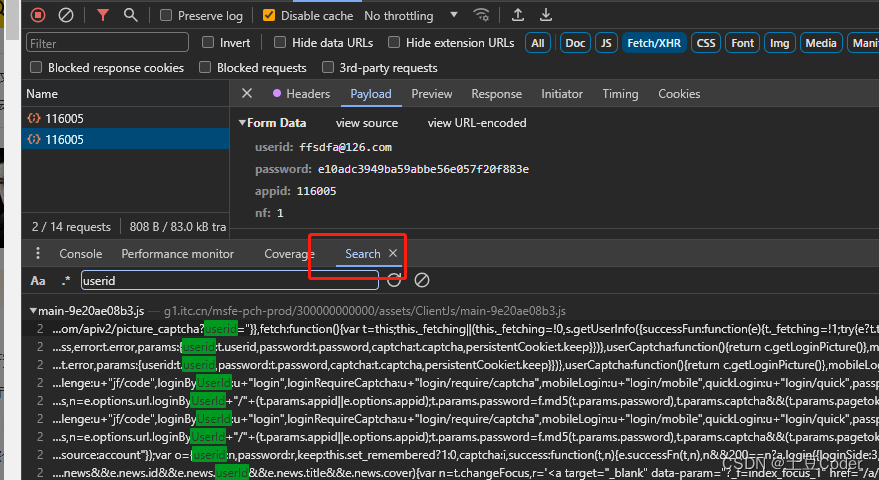879x480 pixels.
Task: Select the first 116005 request
Action: pos(126,118)
